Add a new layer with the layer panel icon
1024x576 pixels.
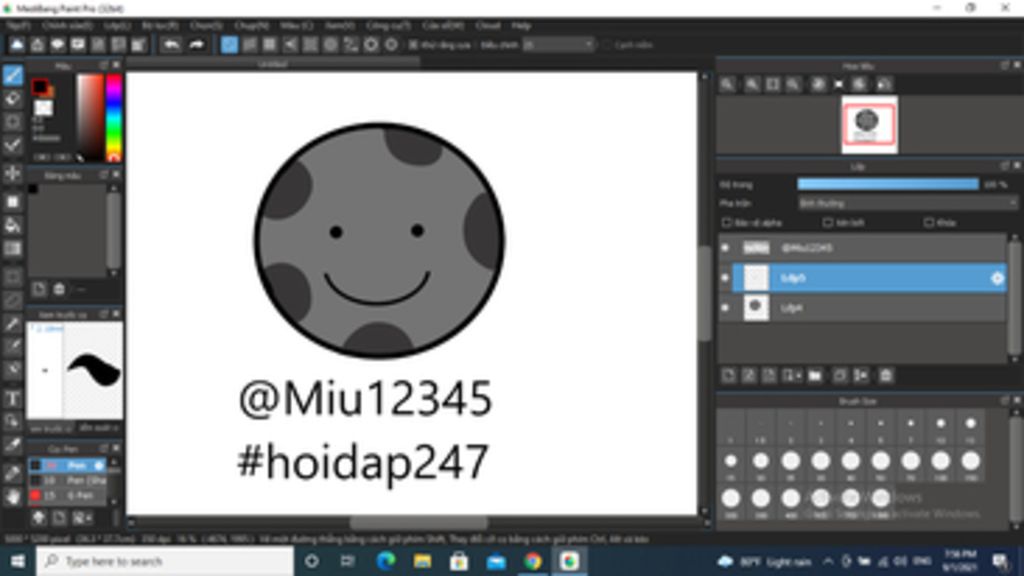pyautogui.click(x=729, y=376)
